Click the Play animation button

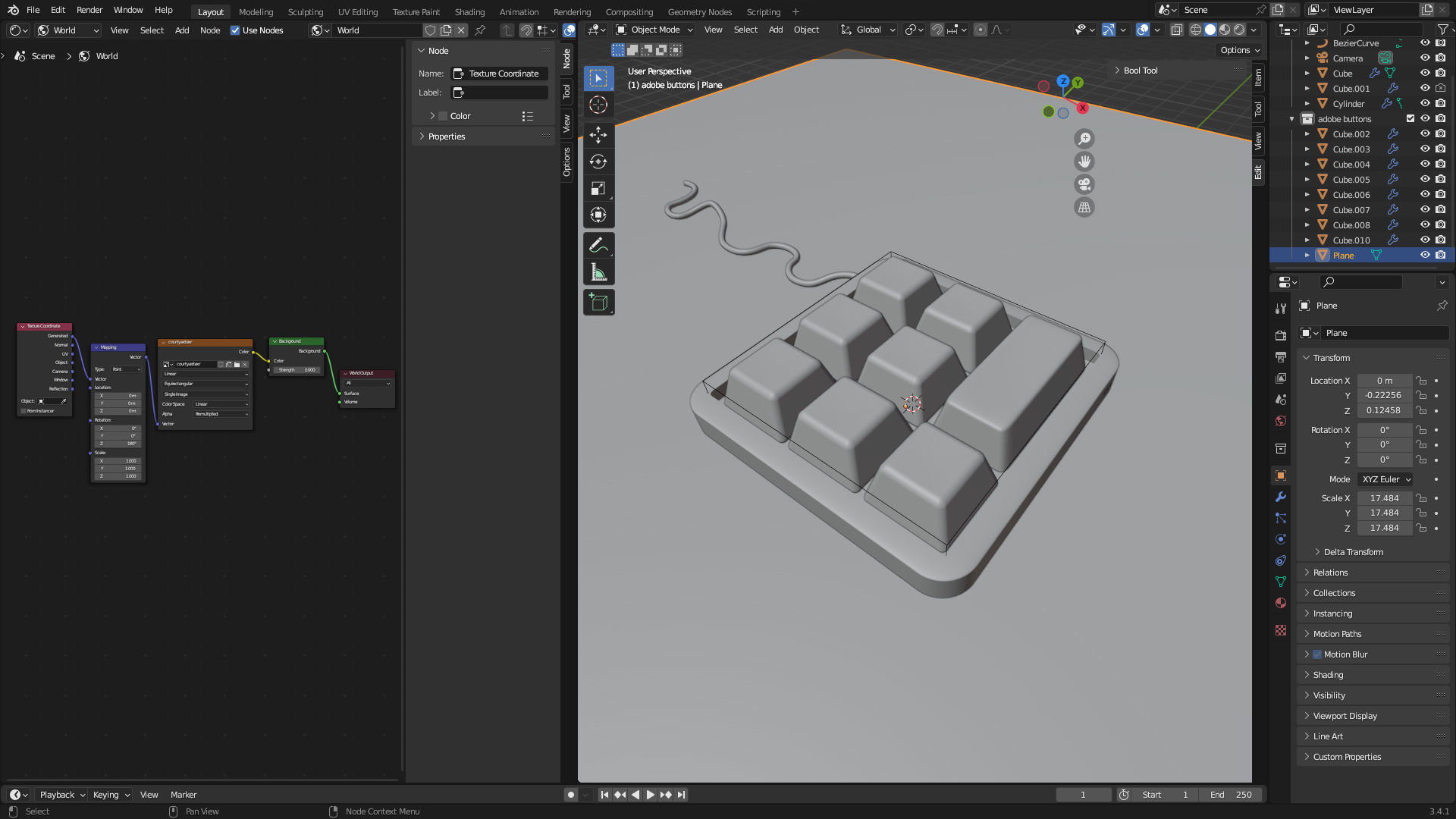650,795
